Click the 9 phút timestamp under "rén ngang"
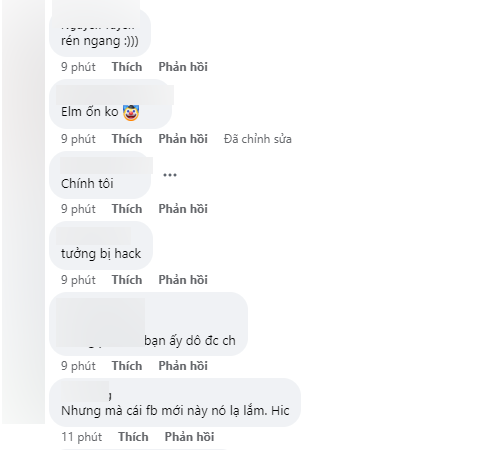This screenshot has width=481, height=450. pyautogui.click(x=78, y=67)
